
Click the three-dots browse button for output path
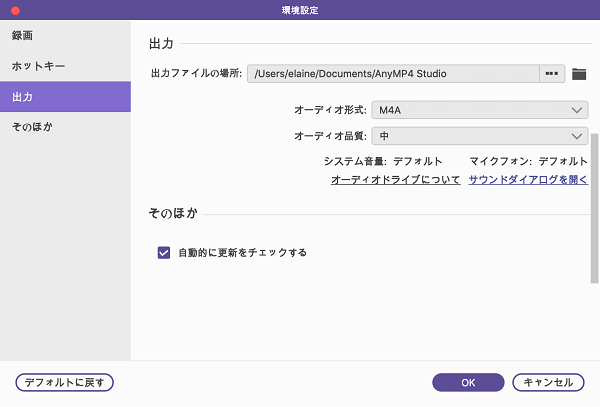pos(553,73)
